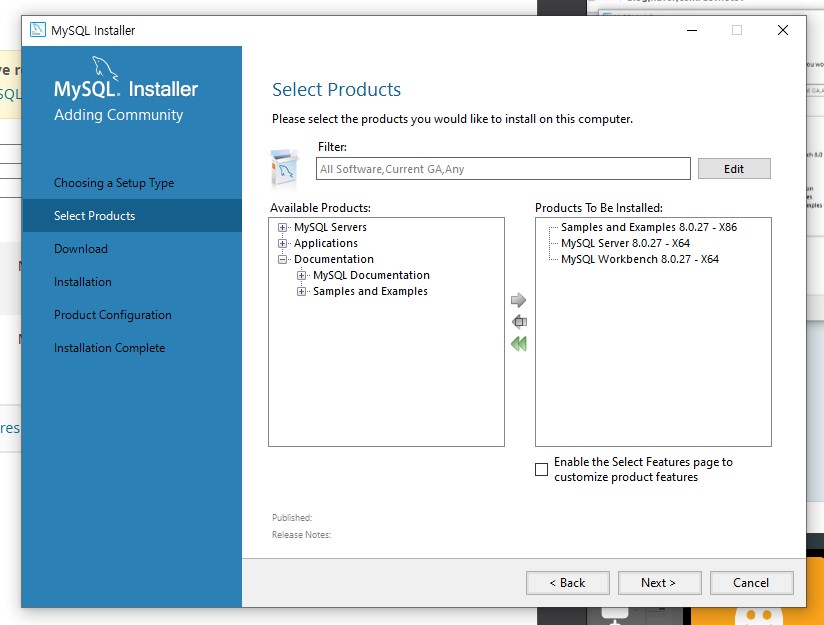
Task: Expand the MySQL Documentation node
Action: pyautogui.click(x=301, y=275)
